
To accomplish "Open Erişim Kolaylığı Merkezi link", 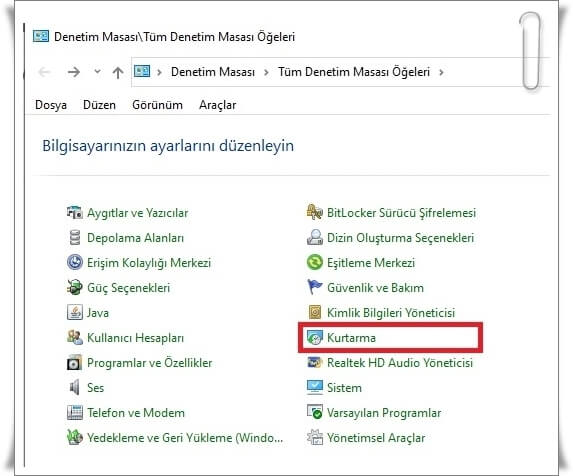I will tap(149, 263).
